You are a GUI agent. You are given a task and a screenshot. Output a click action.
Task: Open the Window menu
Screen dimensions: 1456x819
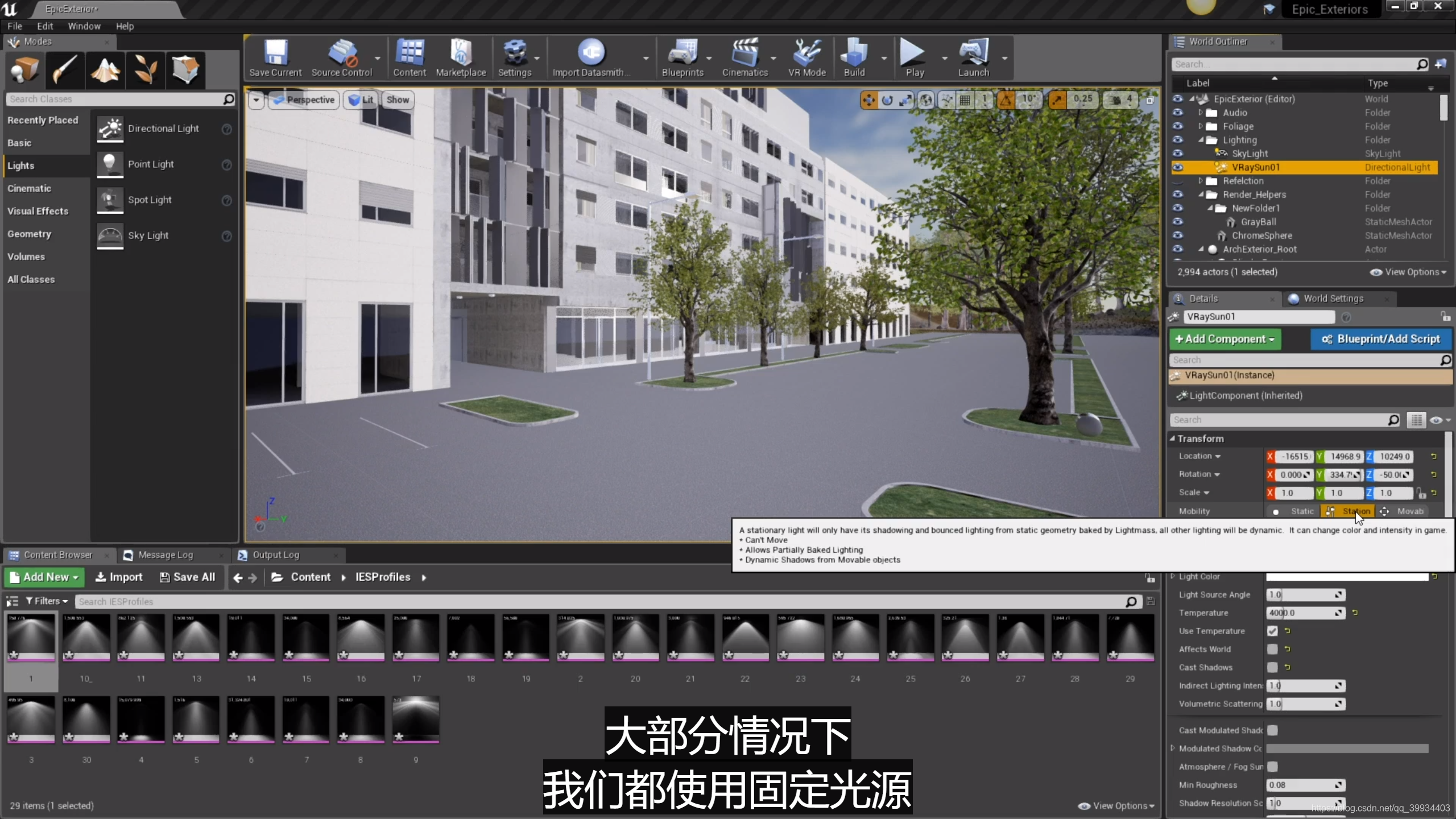(84, 26)
